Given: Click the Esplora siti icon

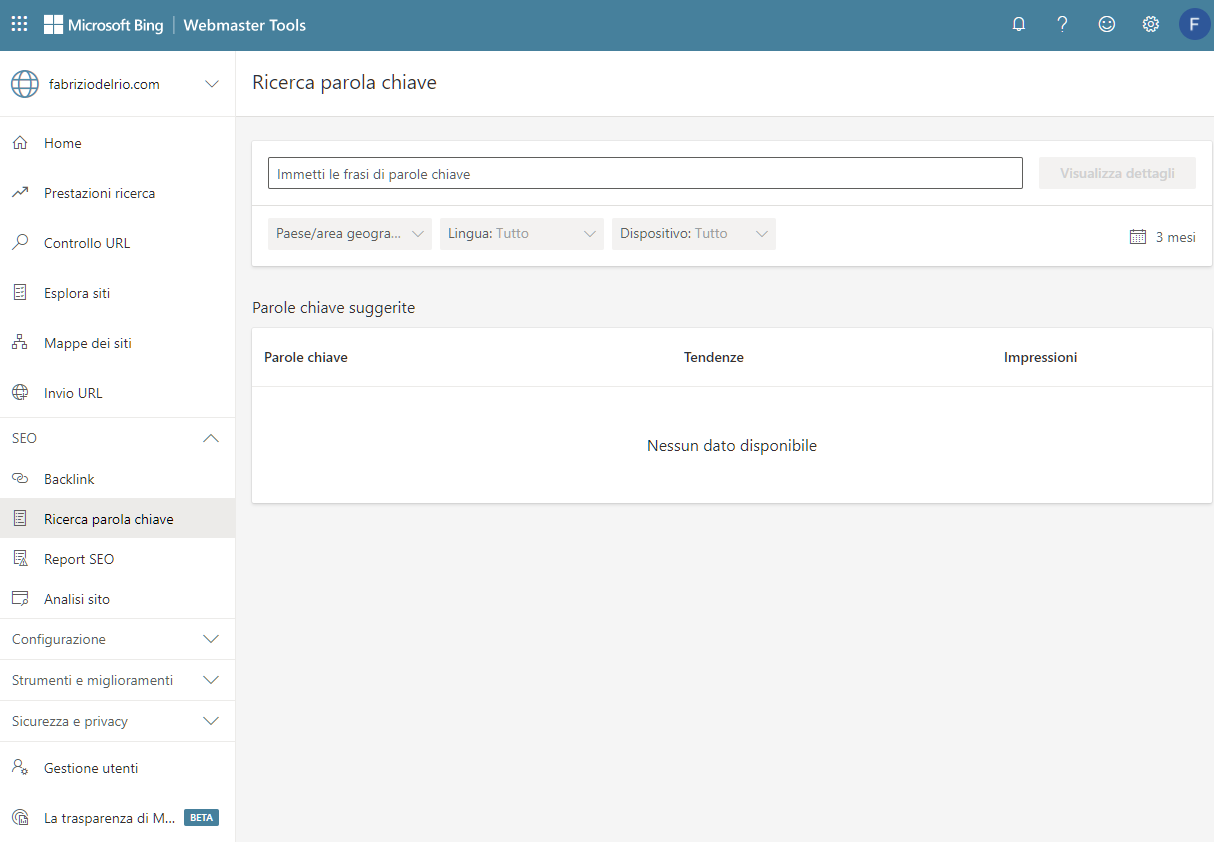Looking at the screenshot, I should click(19, 293).
